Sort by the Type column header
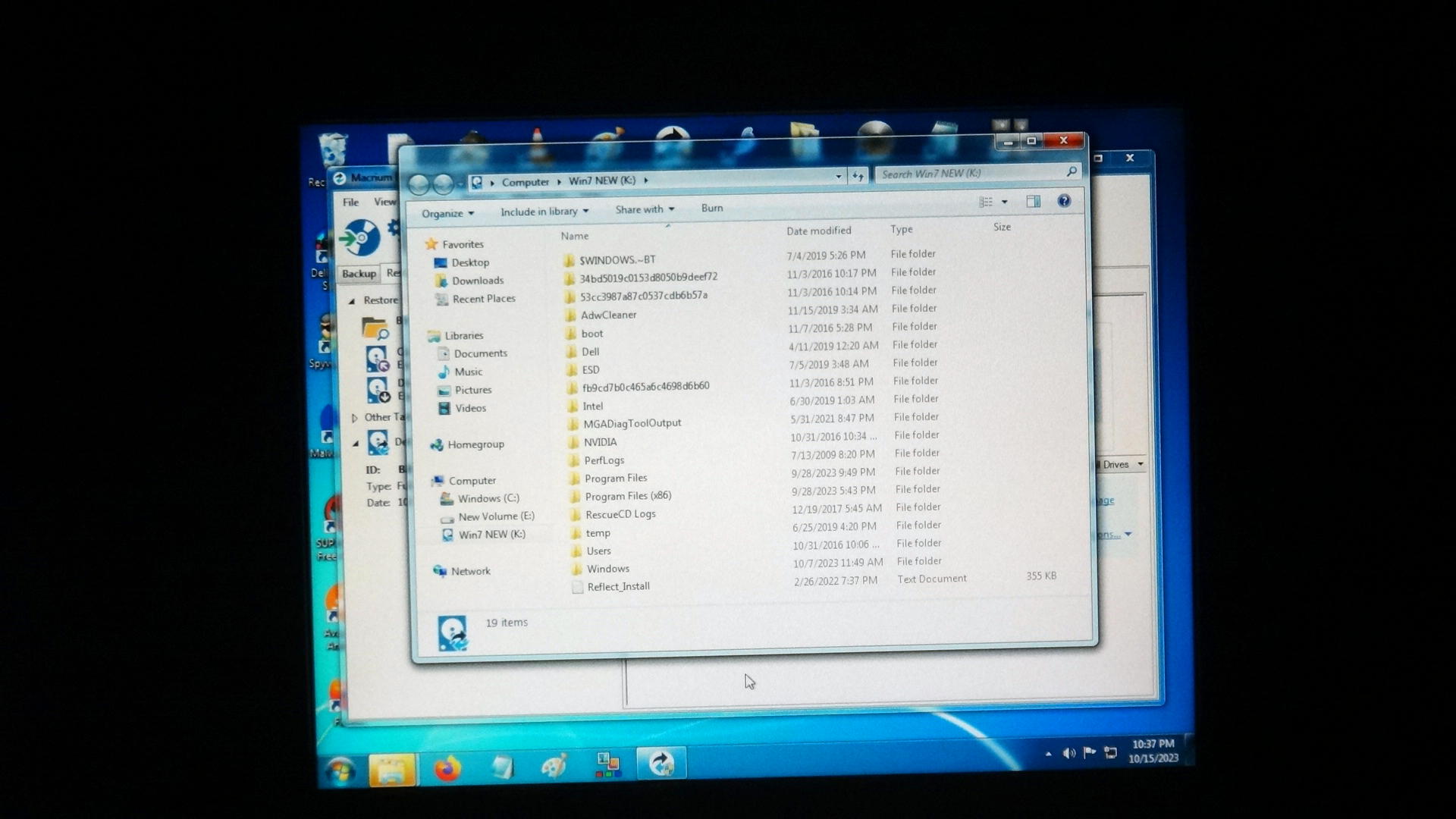 pyautogui.click(x=902, y=229)
